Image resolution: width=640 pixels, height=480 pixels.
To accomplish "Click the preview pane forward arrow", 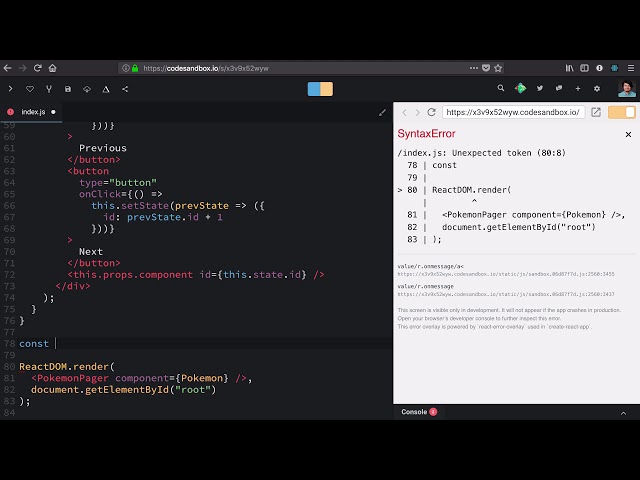I will [418, 112].
